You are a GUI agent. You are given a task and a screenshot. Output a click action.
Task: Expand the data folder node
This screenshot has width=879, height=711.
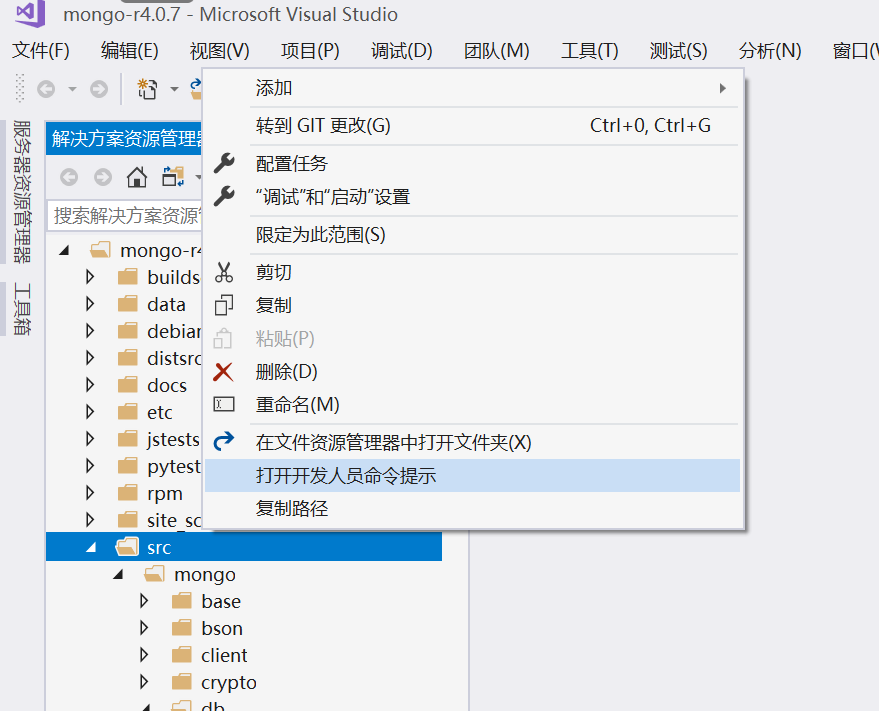90,304
